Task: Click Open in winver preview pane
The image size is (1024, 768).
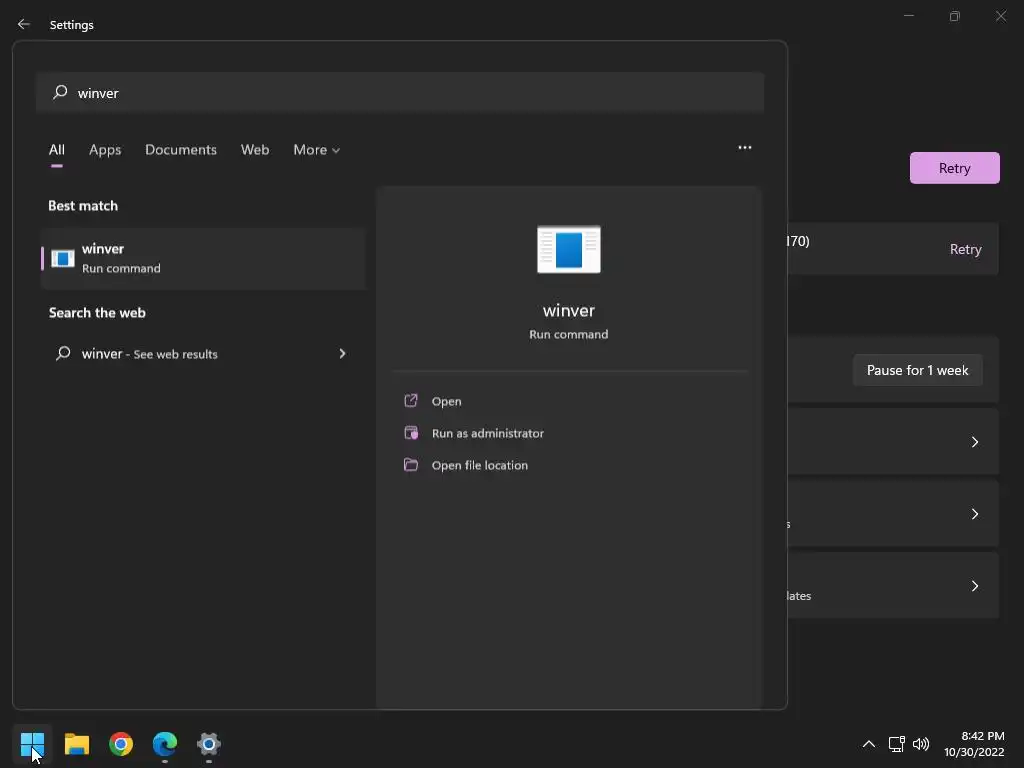Action: point(446,401)
